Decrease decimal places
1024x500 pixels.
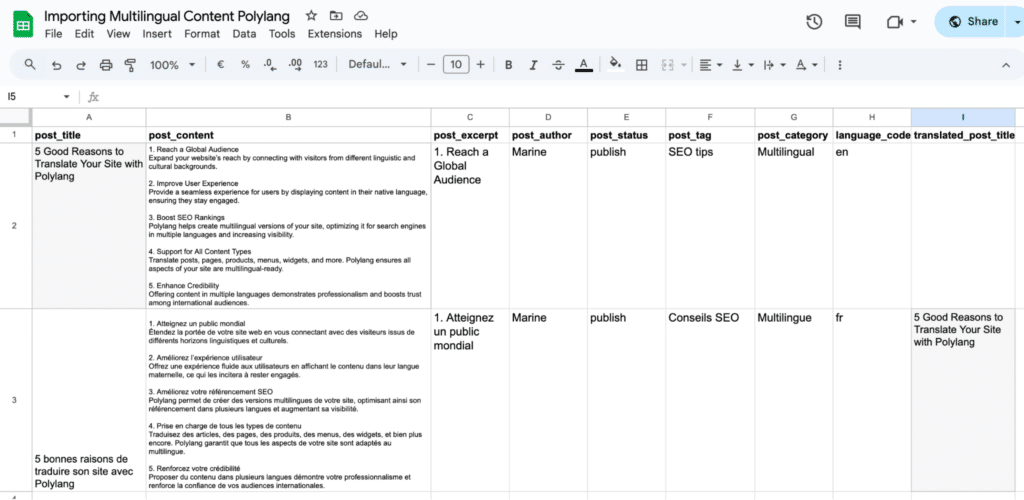(x=268, y=65)
